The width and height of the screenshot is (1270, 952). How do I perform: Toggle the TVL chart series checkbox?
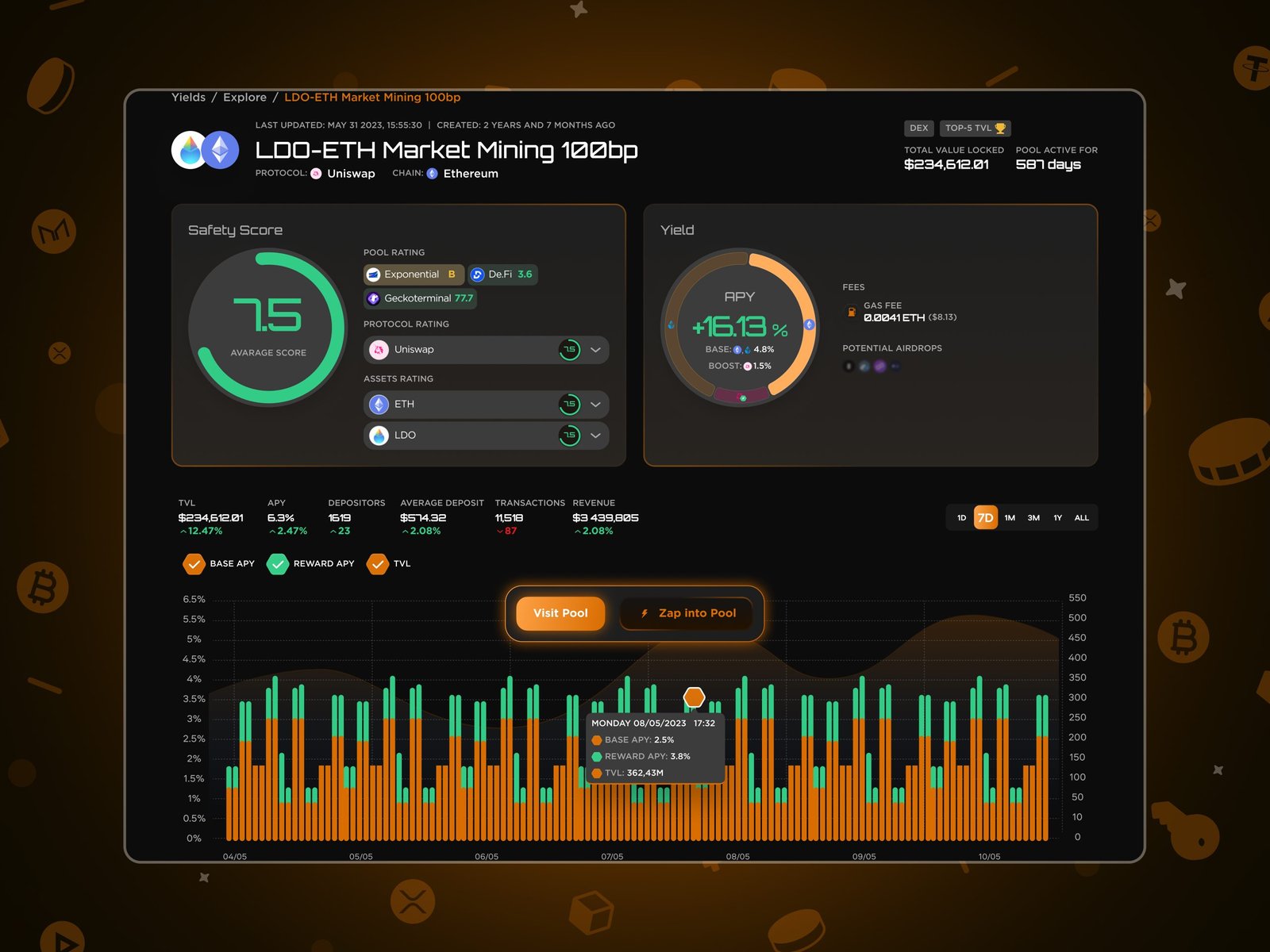coord(377,564)
